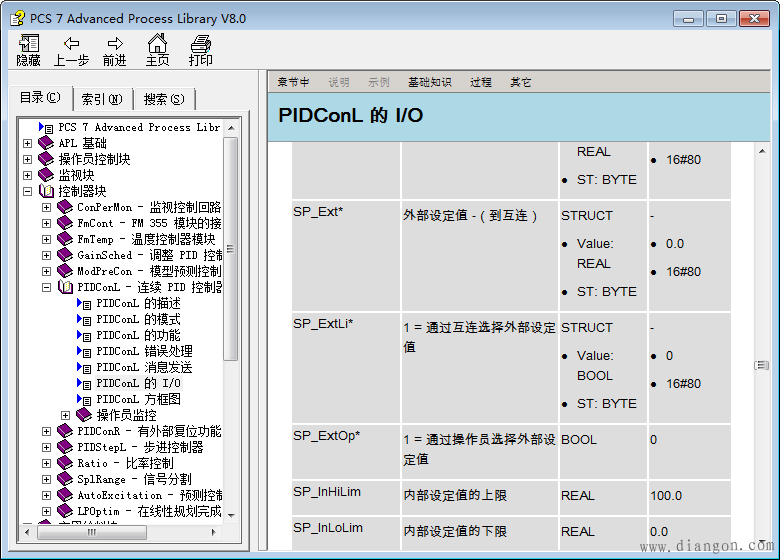780x560 pixels.
Task: Select the 监视块 book icon
Action: (x=46, y=175)
